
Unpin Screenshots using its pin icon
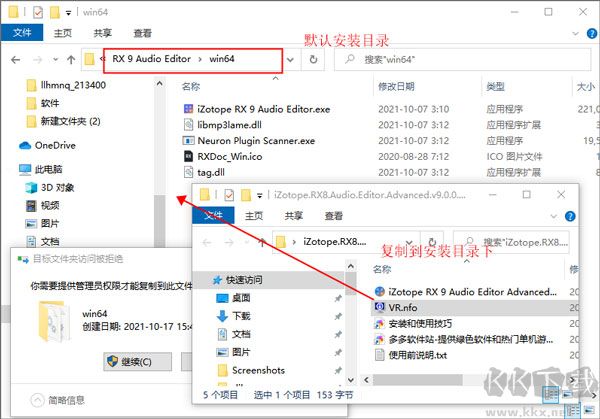coord(338,370)
